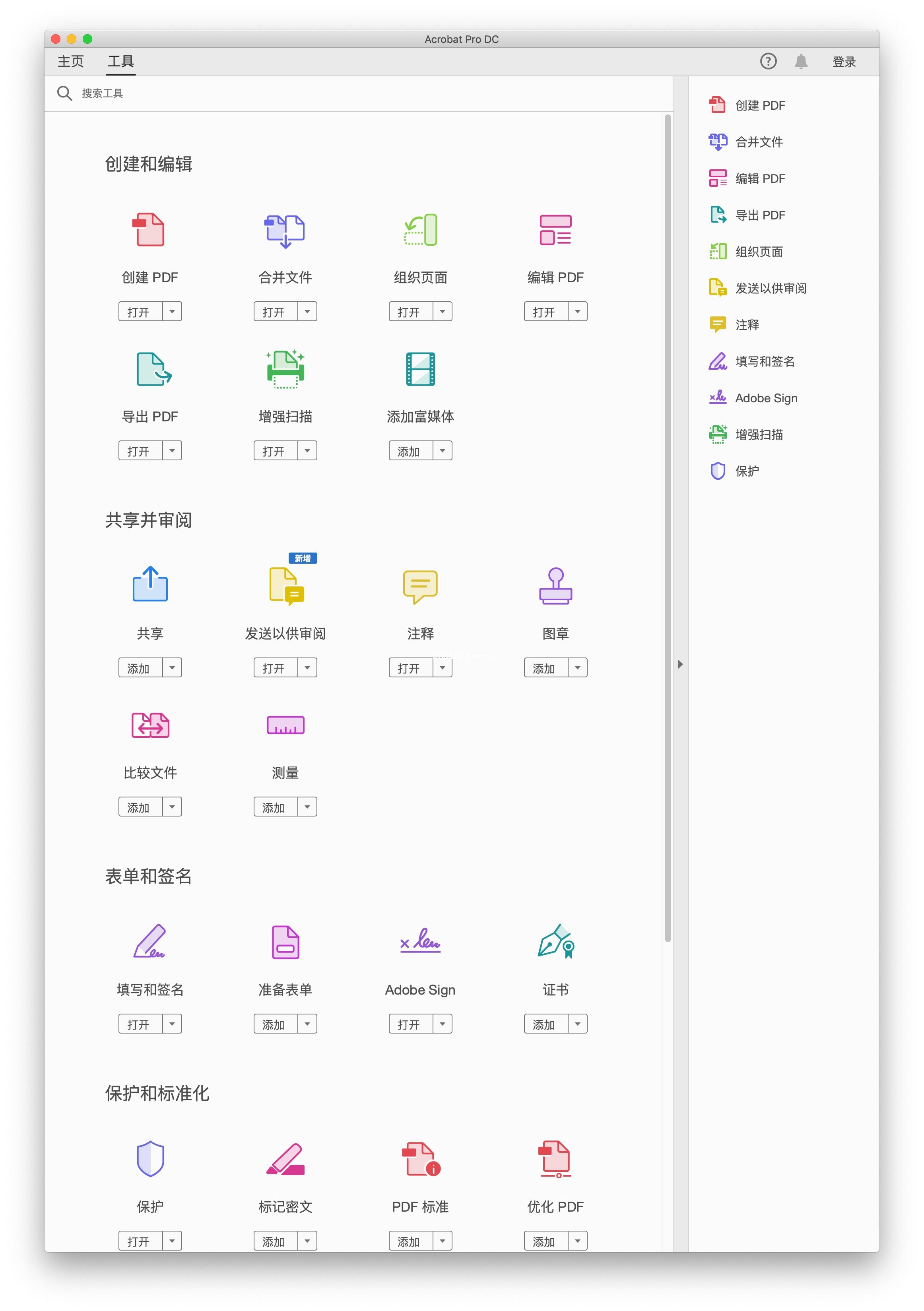Switch to the 工具 tab
Viewport: 924px width, 1311px height.
[x=121, y=61]
